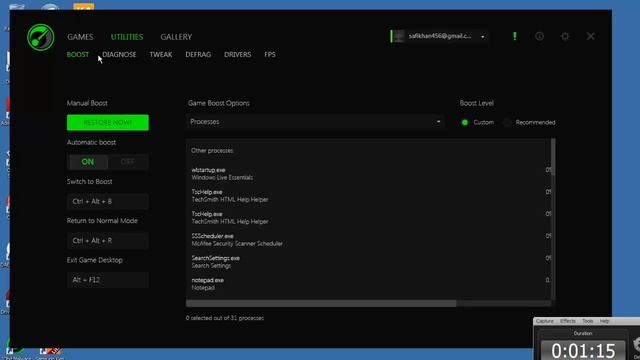The height and width of the screenshot is (360, 640).
Task: Click the Exit Game Desktop hotkey field
Action: [x=108, y=280]
